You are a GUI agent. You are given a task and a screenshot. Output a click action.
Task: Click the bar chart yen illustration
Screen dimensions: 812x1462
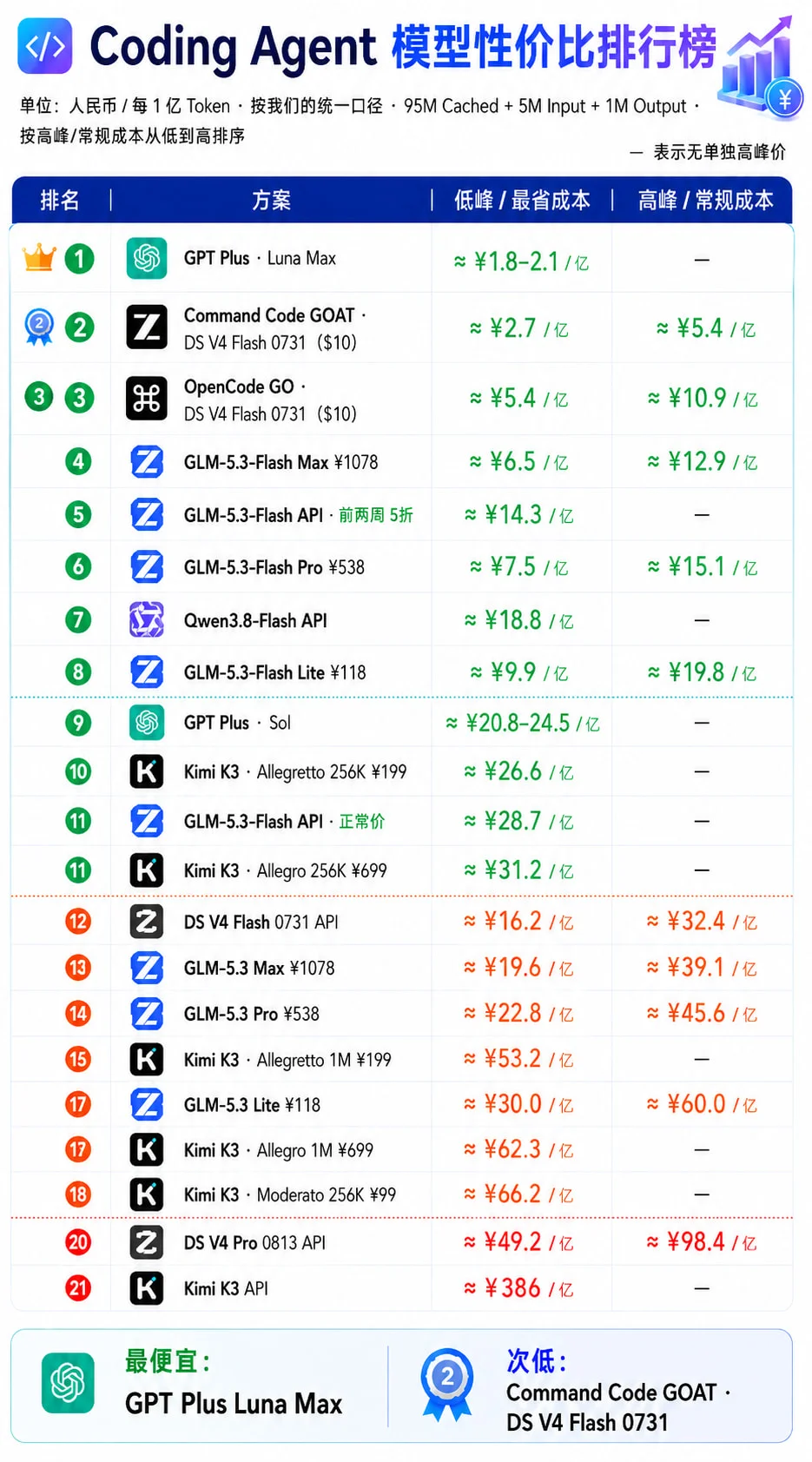pyautogui.click(x=759, y=69)
